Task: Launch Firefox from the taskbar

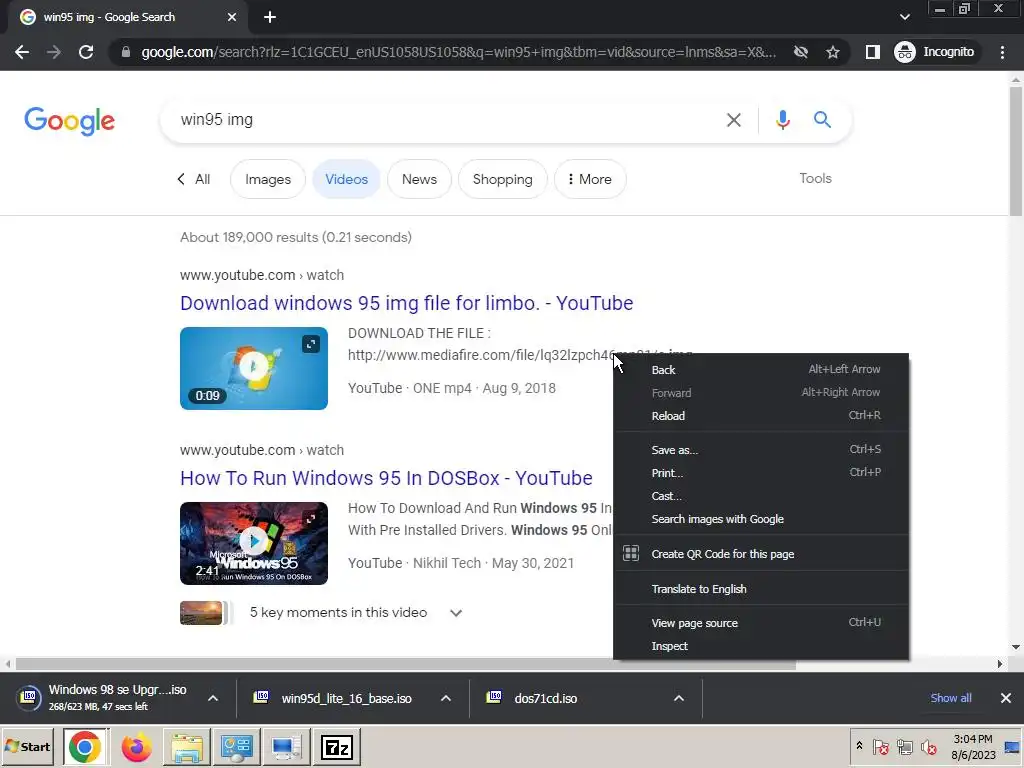Action: point(136,747)
